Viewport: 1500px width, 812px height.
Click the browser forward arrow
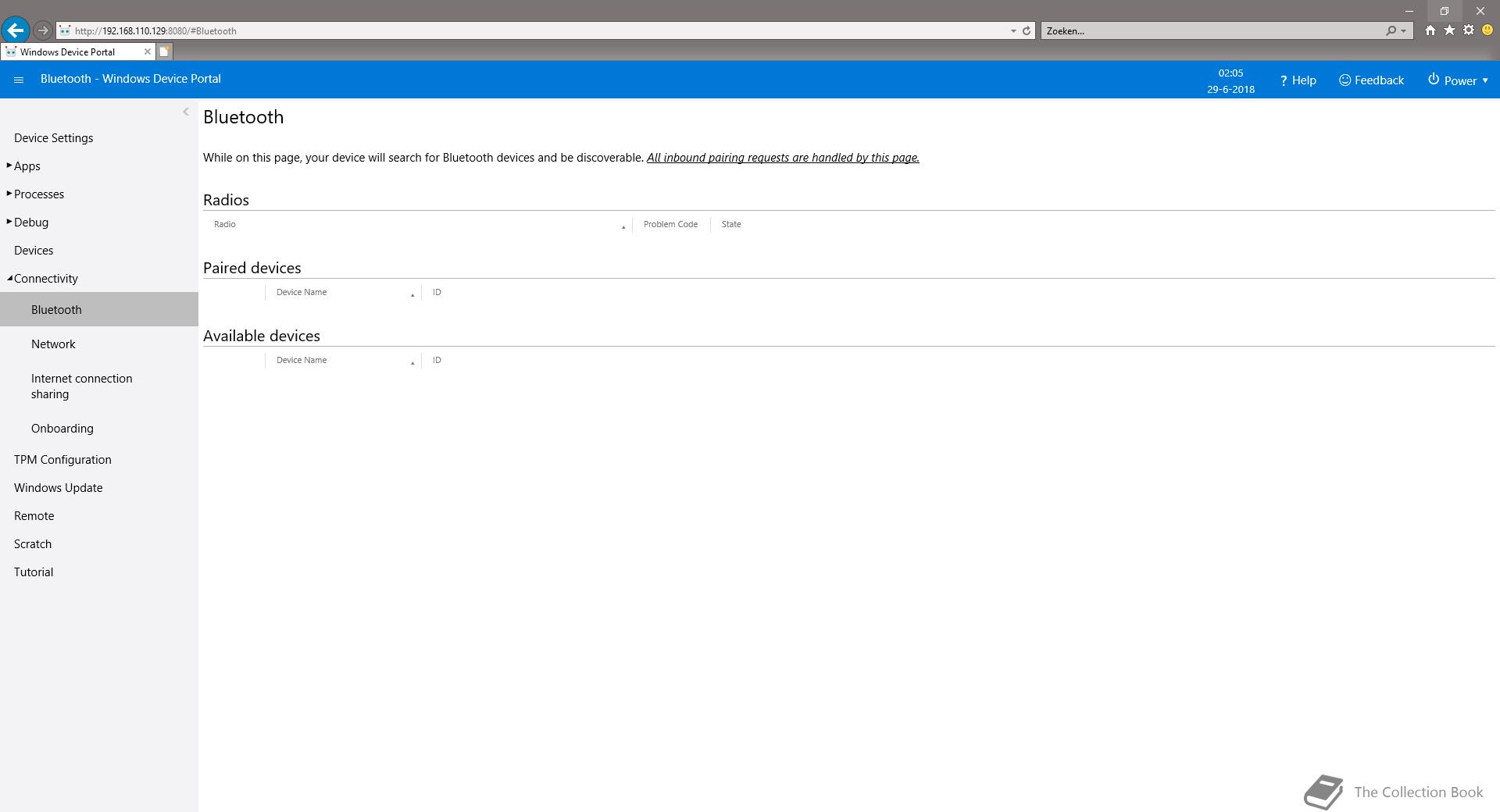pyautogui.click(x=43, y=30)
